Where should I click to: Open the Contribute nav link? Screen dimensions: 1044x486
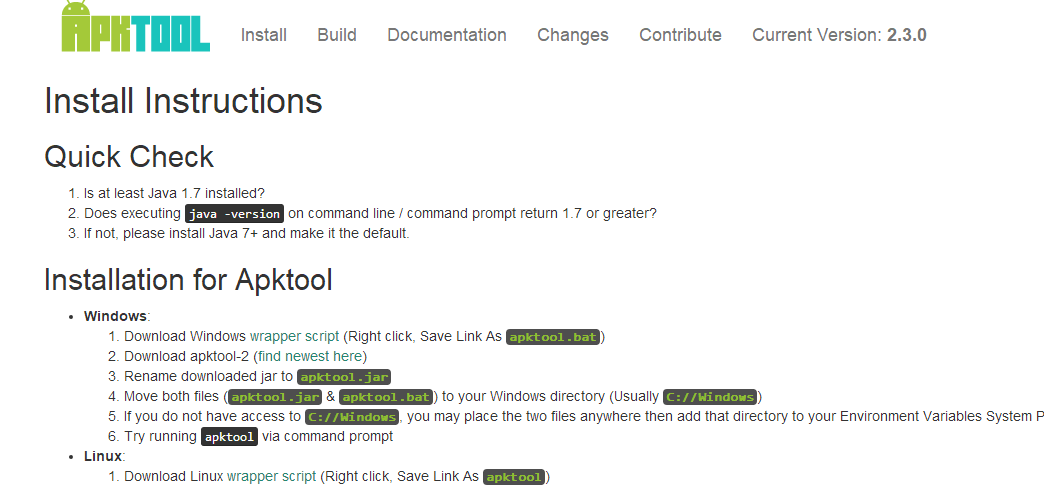point(680,35)
